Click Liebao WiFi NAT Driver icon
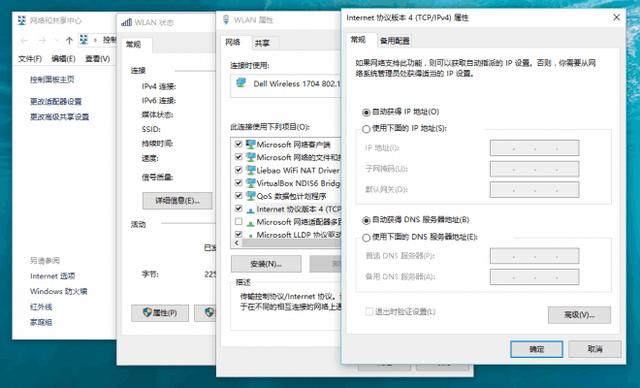 tap(251, 170)
